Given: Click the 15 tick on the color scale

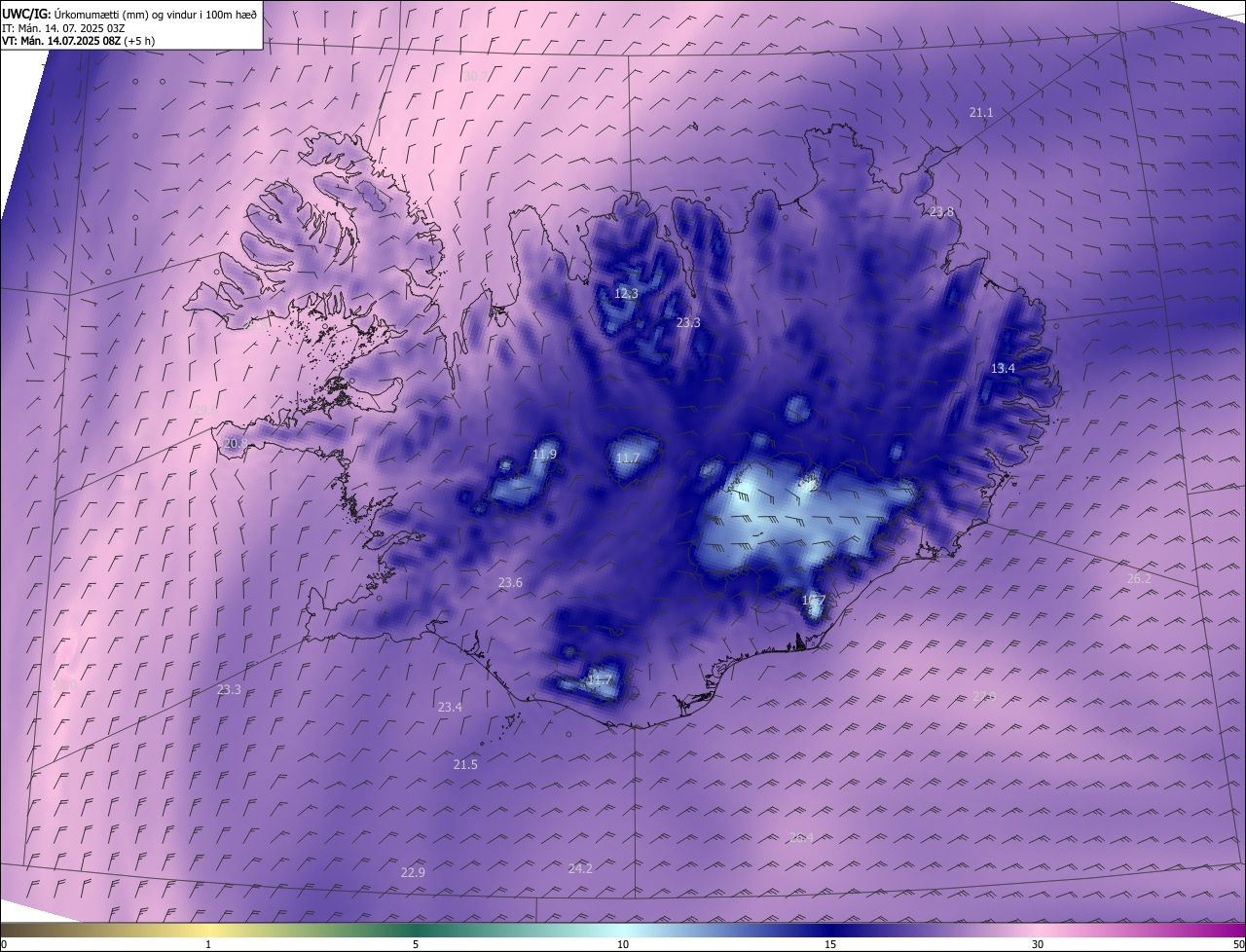Looking at the screenshot, I should 830,944.
